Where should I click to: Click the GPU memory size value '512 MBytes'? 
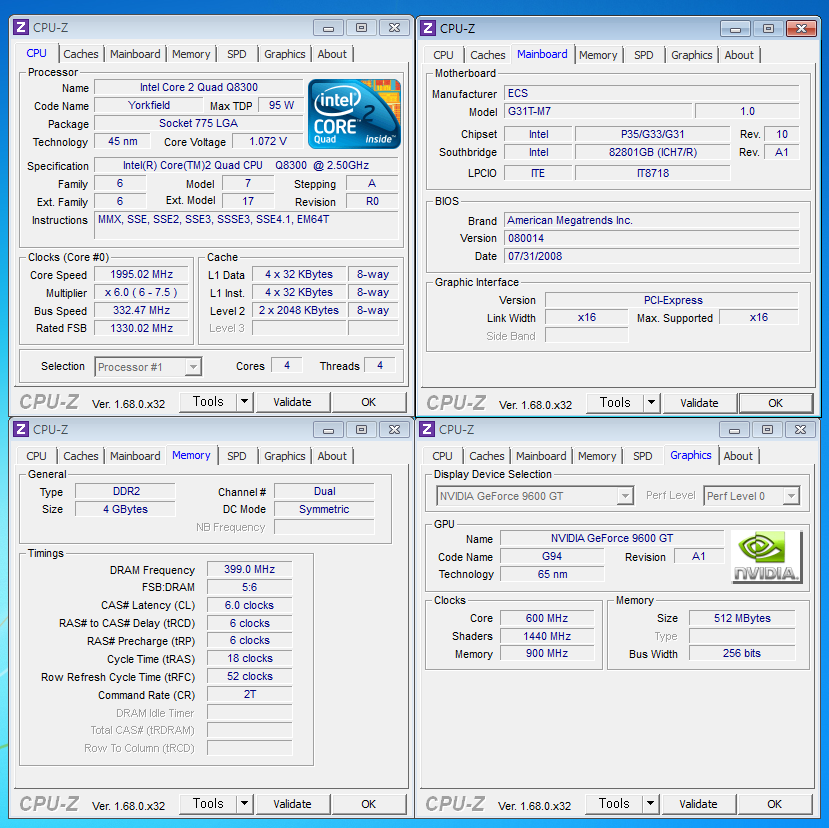742,618
